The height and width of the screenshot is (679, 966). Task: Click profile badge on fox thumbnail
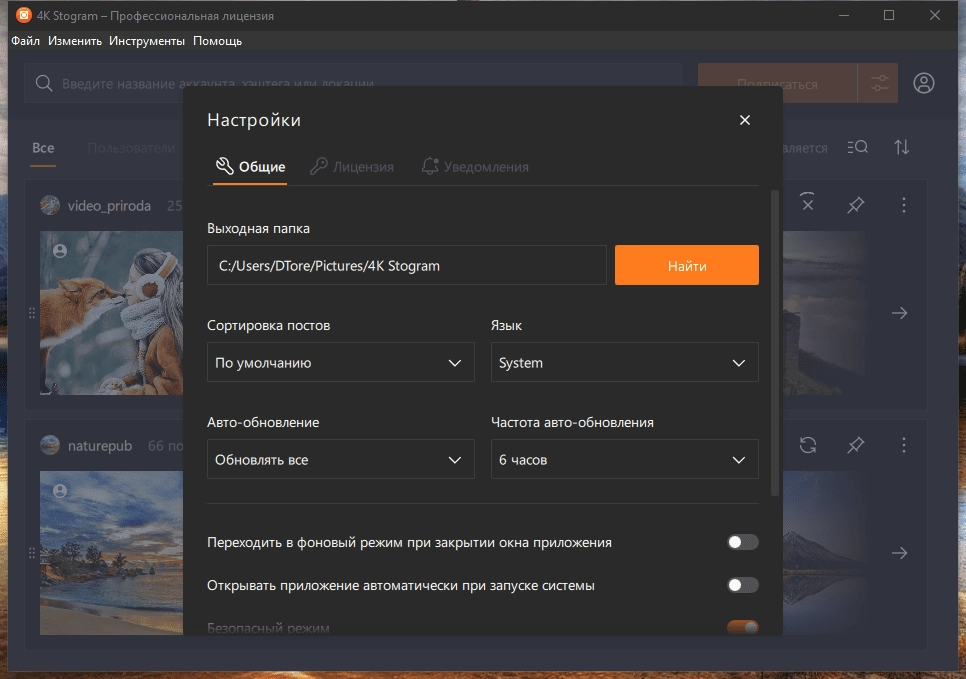[60, 251]
